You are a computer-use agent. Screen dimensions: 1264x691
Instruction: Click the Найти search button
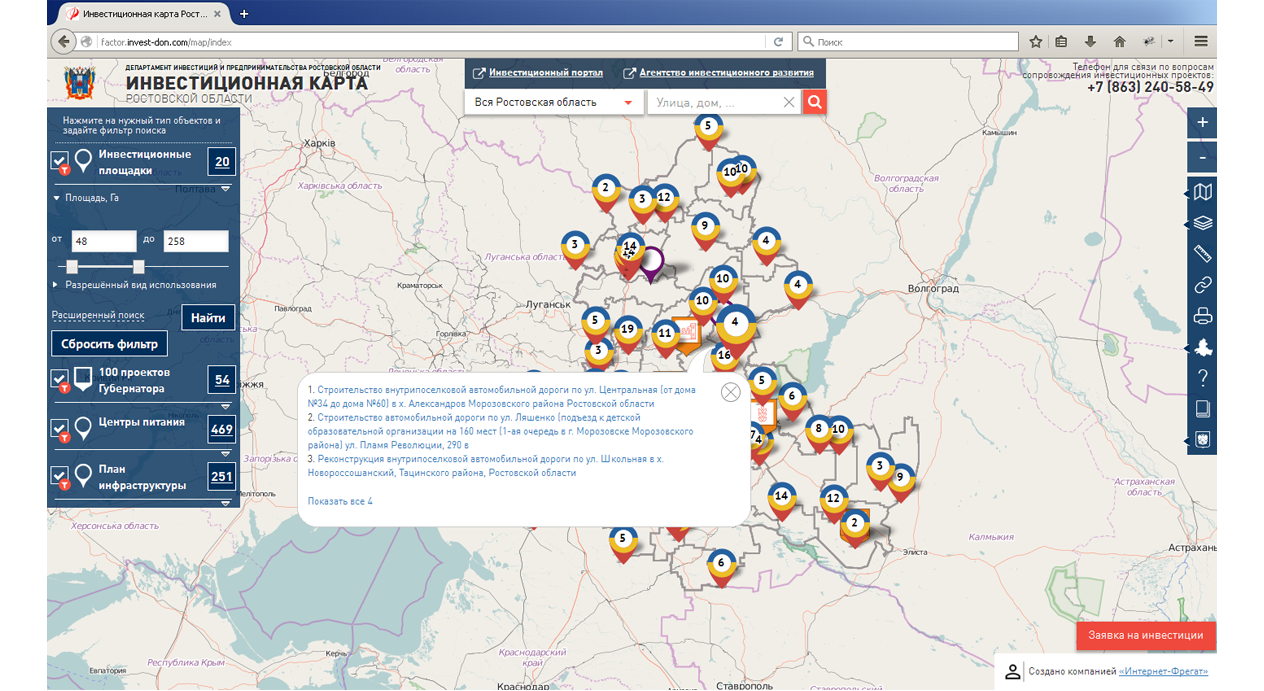click(208, 318)
